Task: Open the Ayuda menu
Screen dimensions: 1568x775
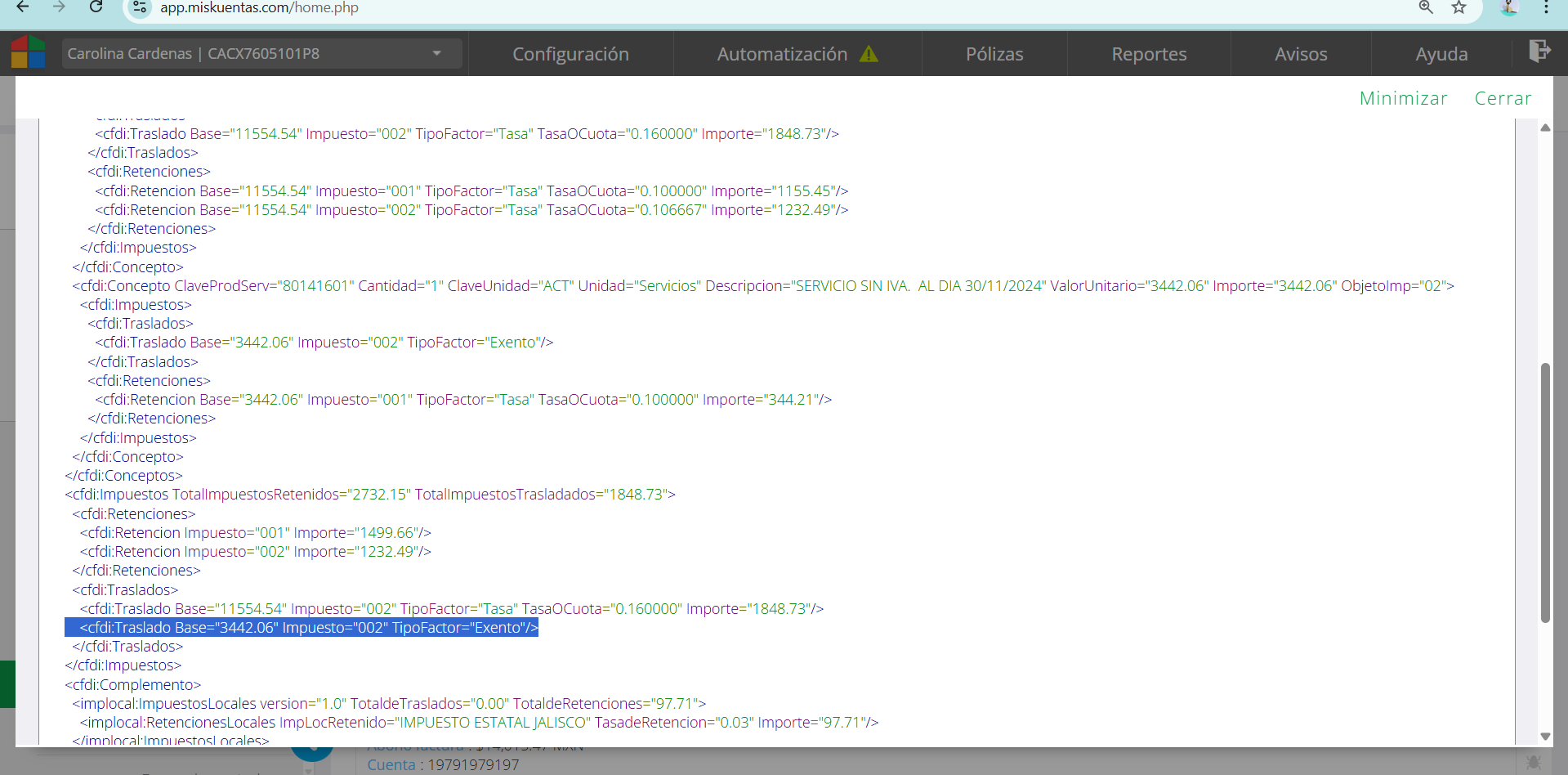Action: (x=1441, y=54)
